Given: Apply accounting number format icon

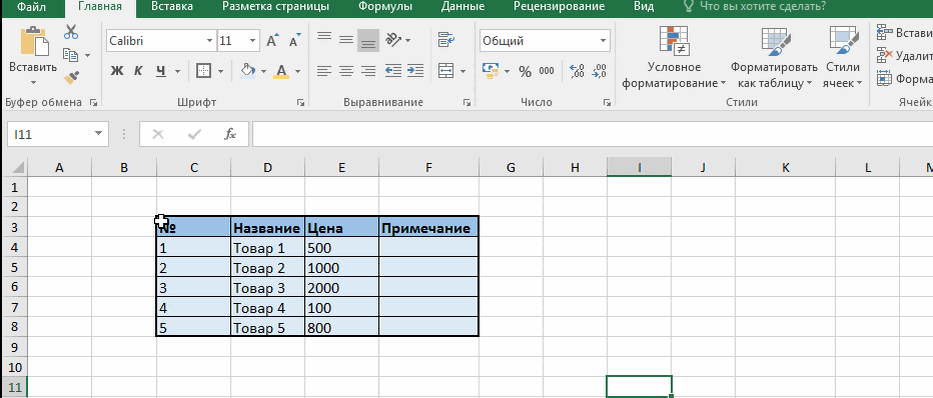Looking at the screenshot, I should (490, 71).
